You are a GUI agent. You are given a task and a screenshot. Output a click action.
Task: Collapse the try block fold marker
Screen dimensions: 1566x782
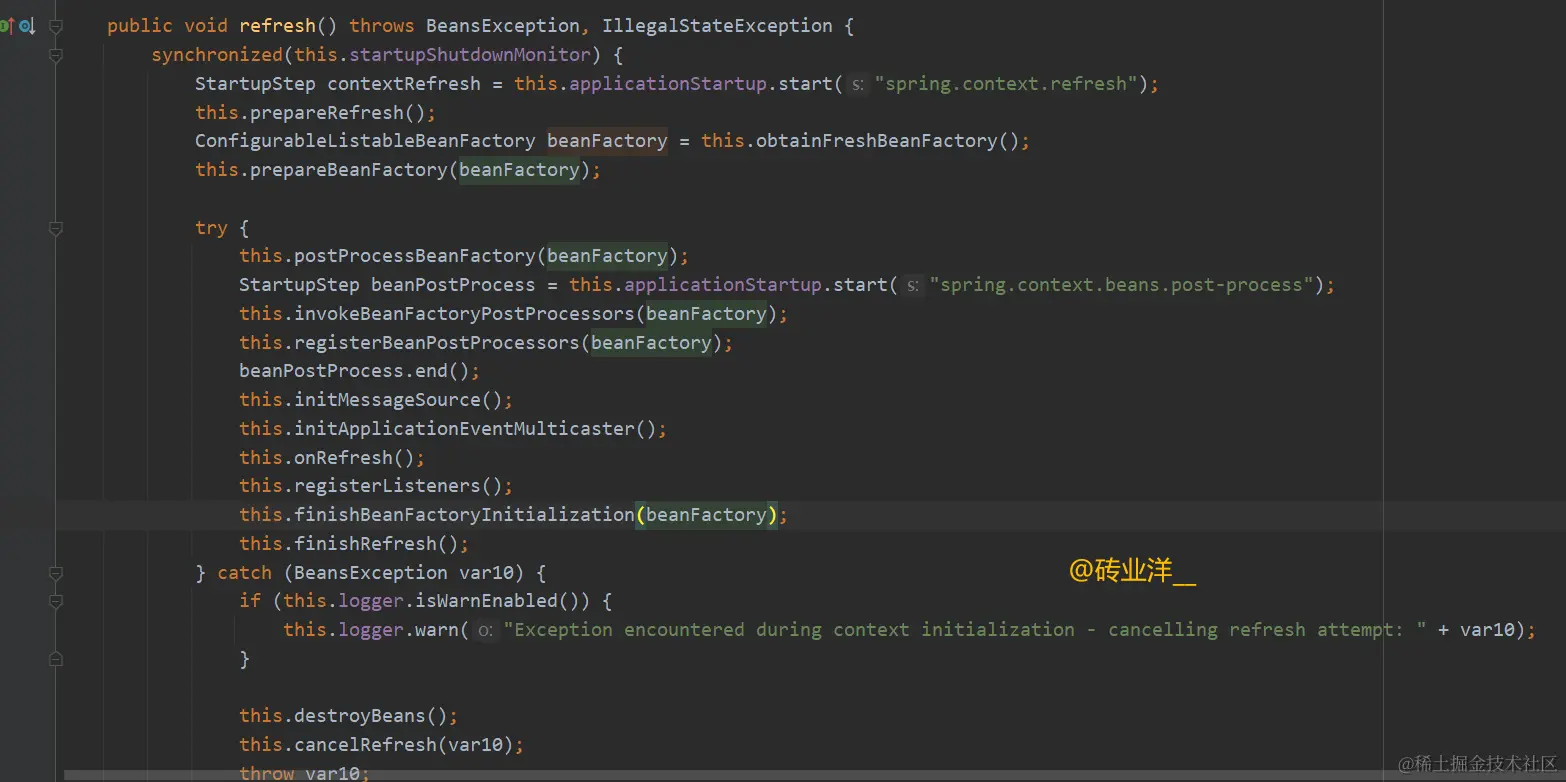pos(56,228)
